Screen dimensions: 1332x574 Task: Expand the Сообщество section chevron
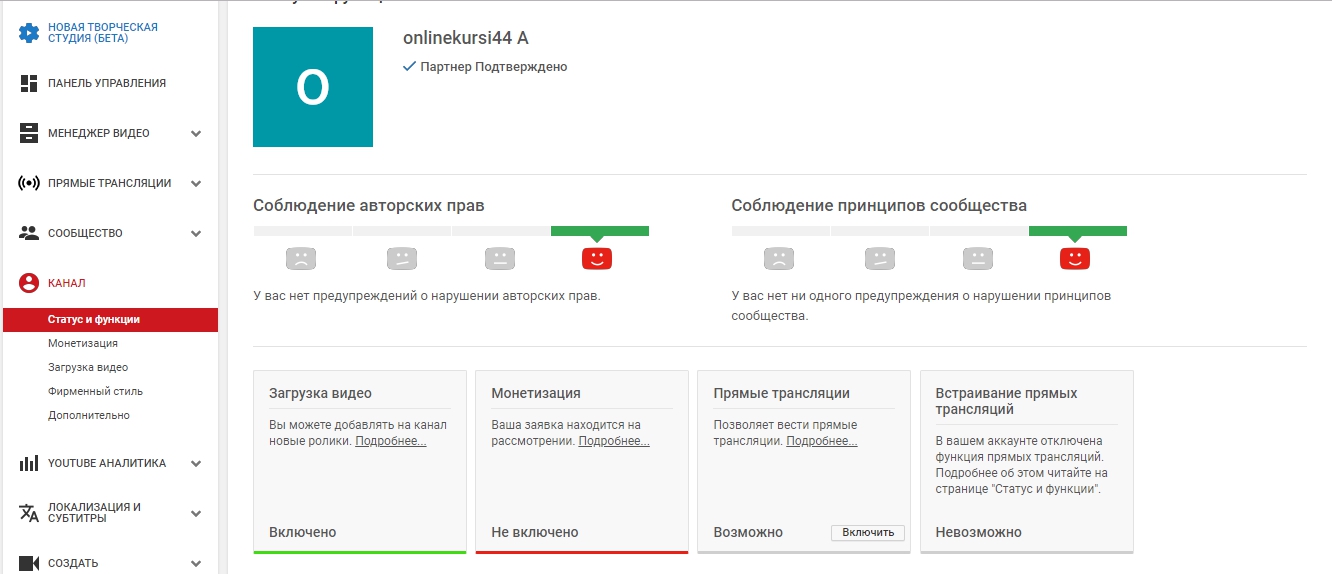(196, 233)
